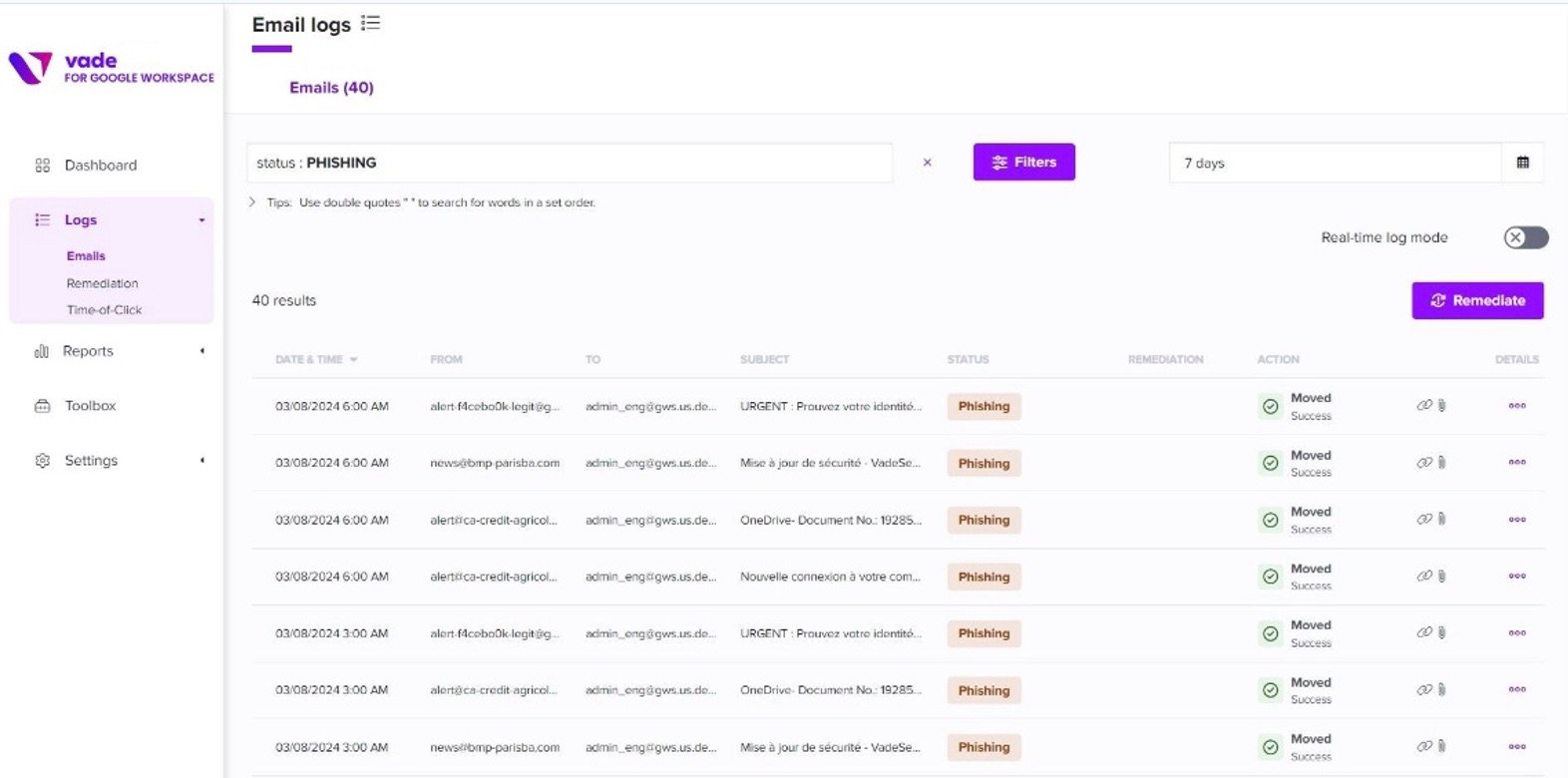Click attachment clip on 6:00 AM Mise à jour row
The width and height of the screenshot is (1568, 778).
(1442, 463)
